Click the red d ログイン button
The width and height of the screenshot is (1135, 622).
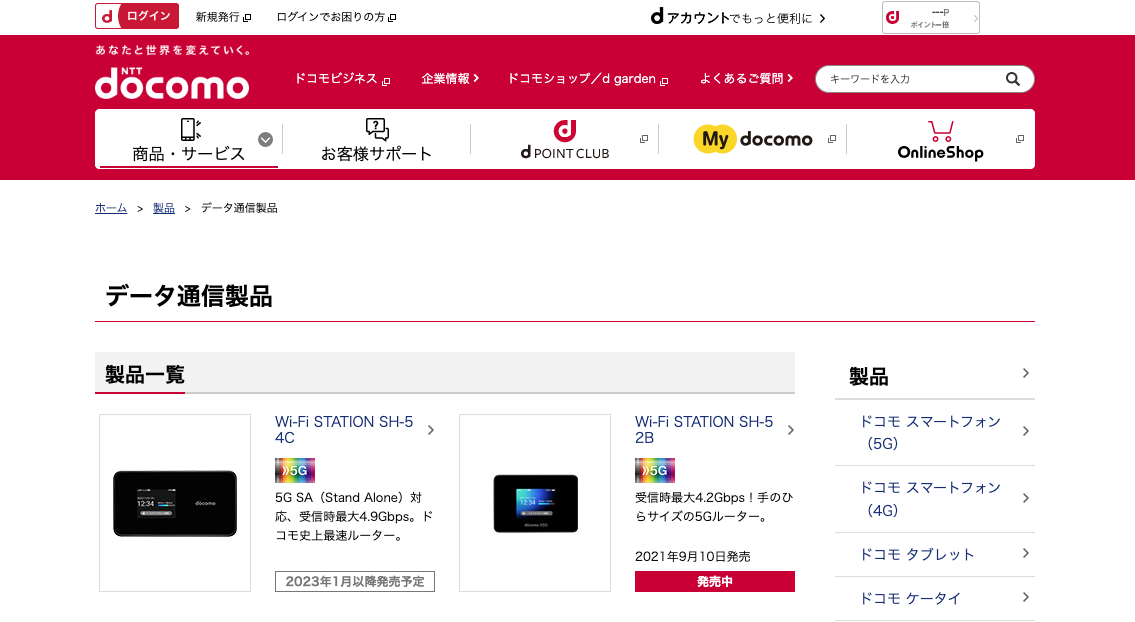click(137, 16)
